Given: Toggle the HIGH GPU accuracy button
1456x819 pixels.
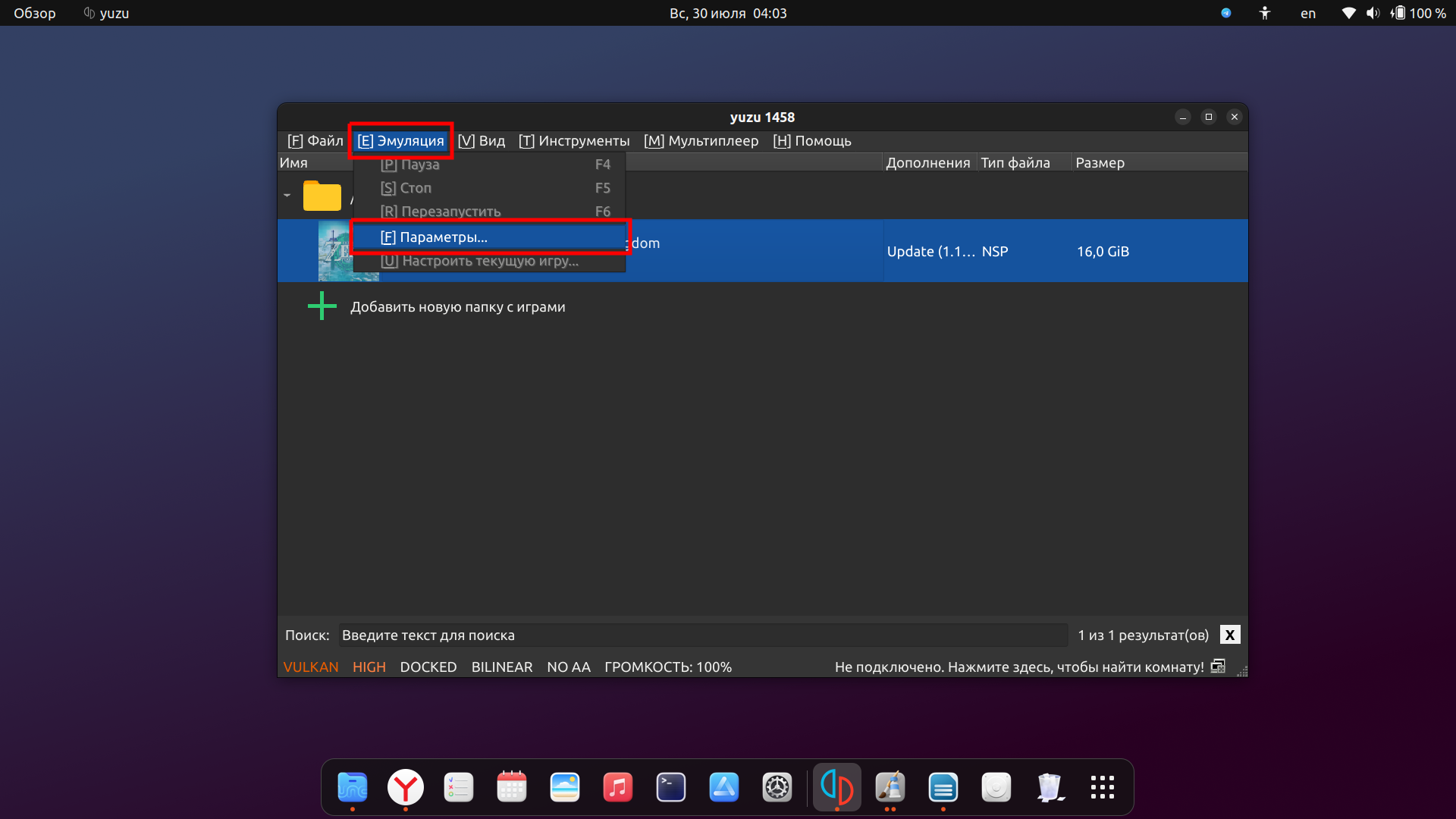Looking at the screenshot, I should pos(369,667).
